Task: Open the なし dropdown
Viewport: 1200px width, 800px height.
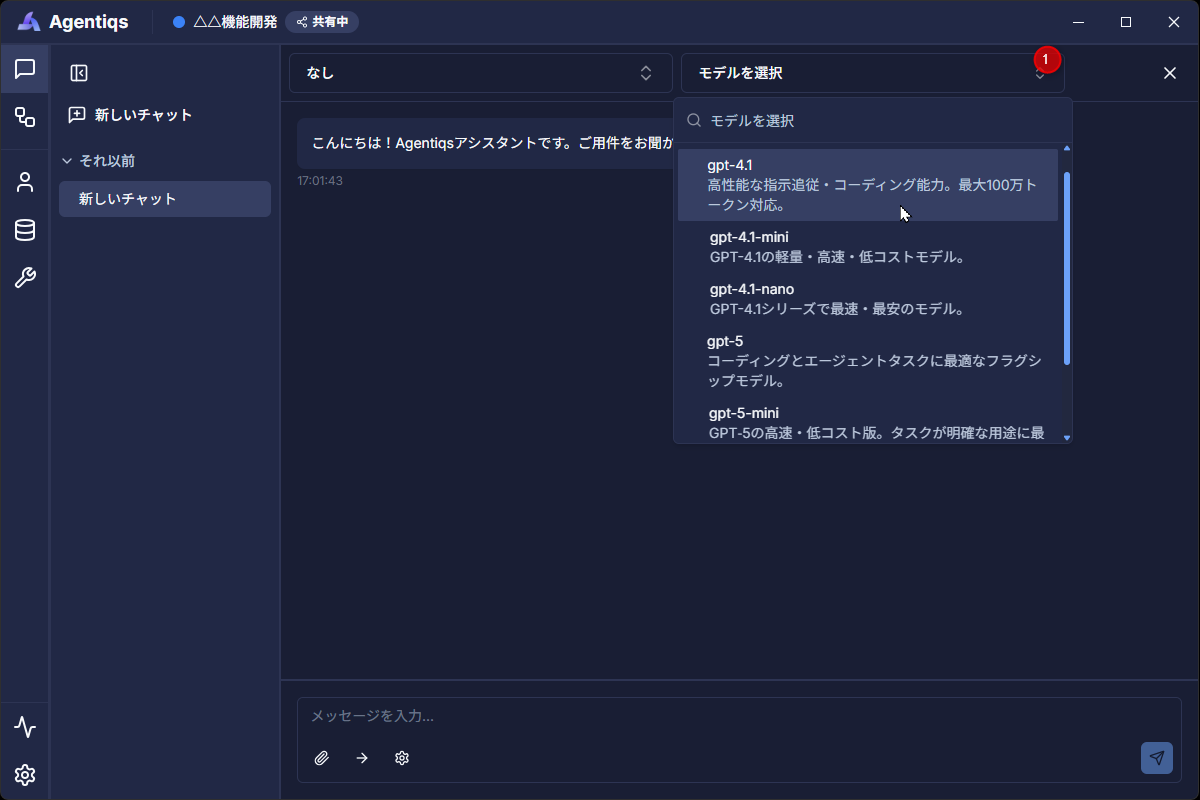Action: coord(480,73)
